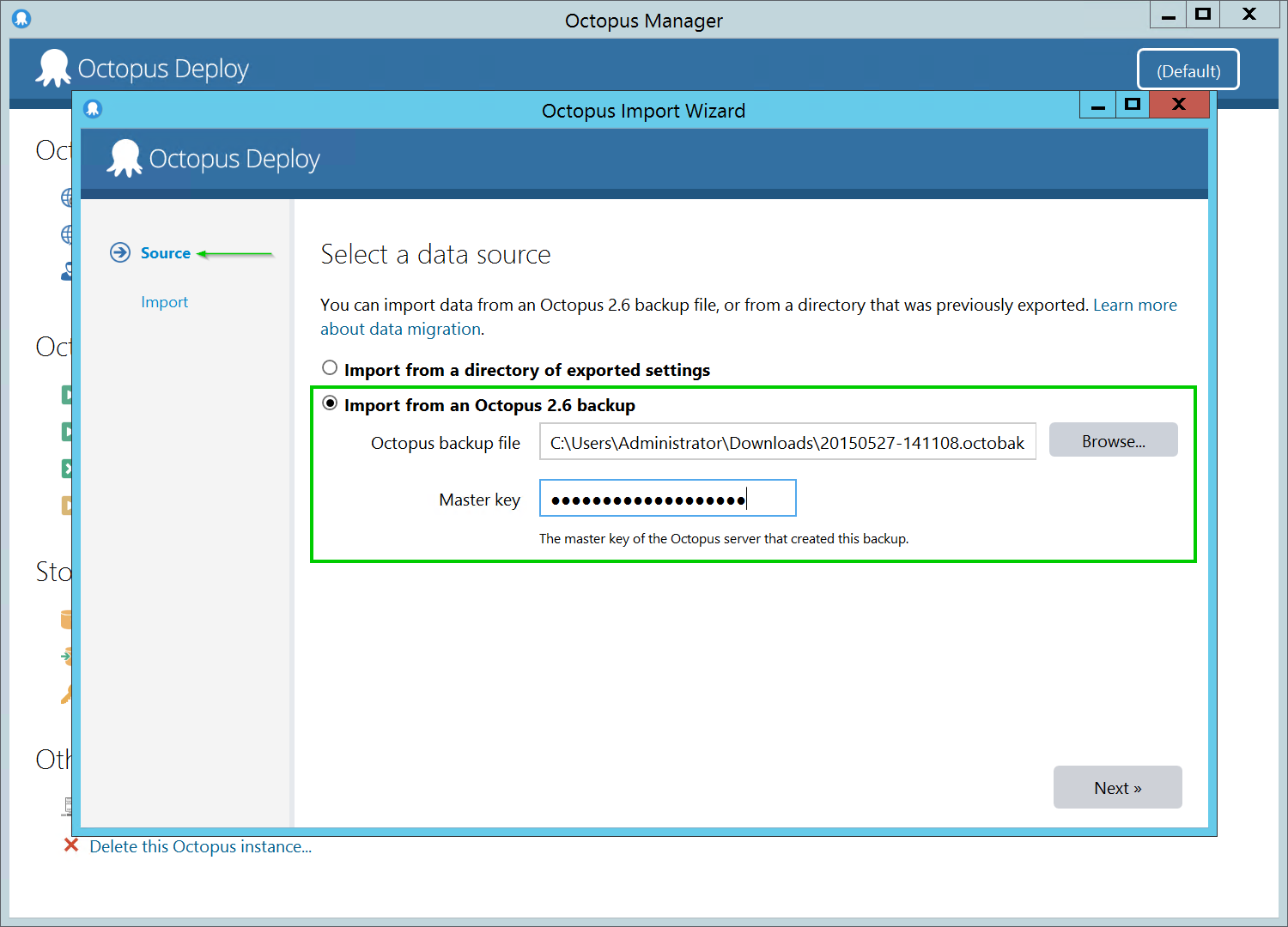The height and width of the screenshot is (927, 1288).
Task: Focus the Octopus backup file path field
Action: pyautogui.click(x=787, y=442)
